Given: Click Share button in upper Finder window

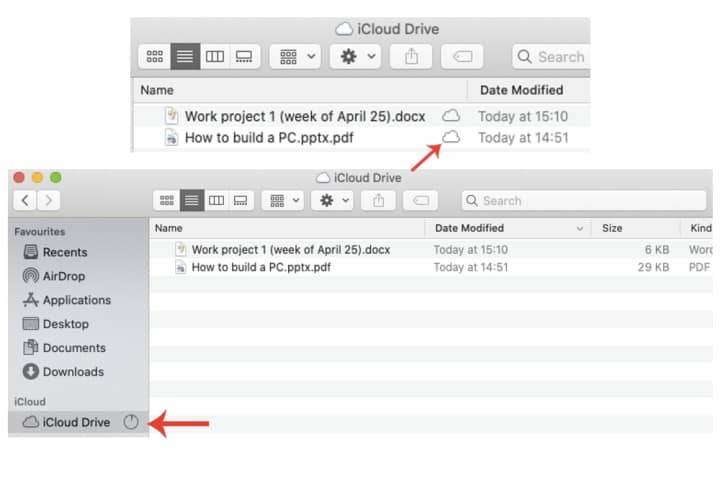Looking at the screenshot, I should pyautogui.click(x=411, y=56).
